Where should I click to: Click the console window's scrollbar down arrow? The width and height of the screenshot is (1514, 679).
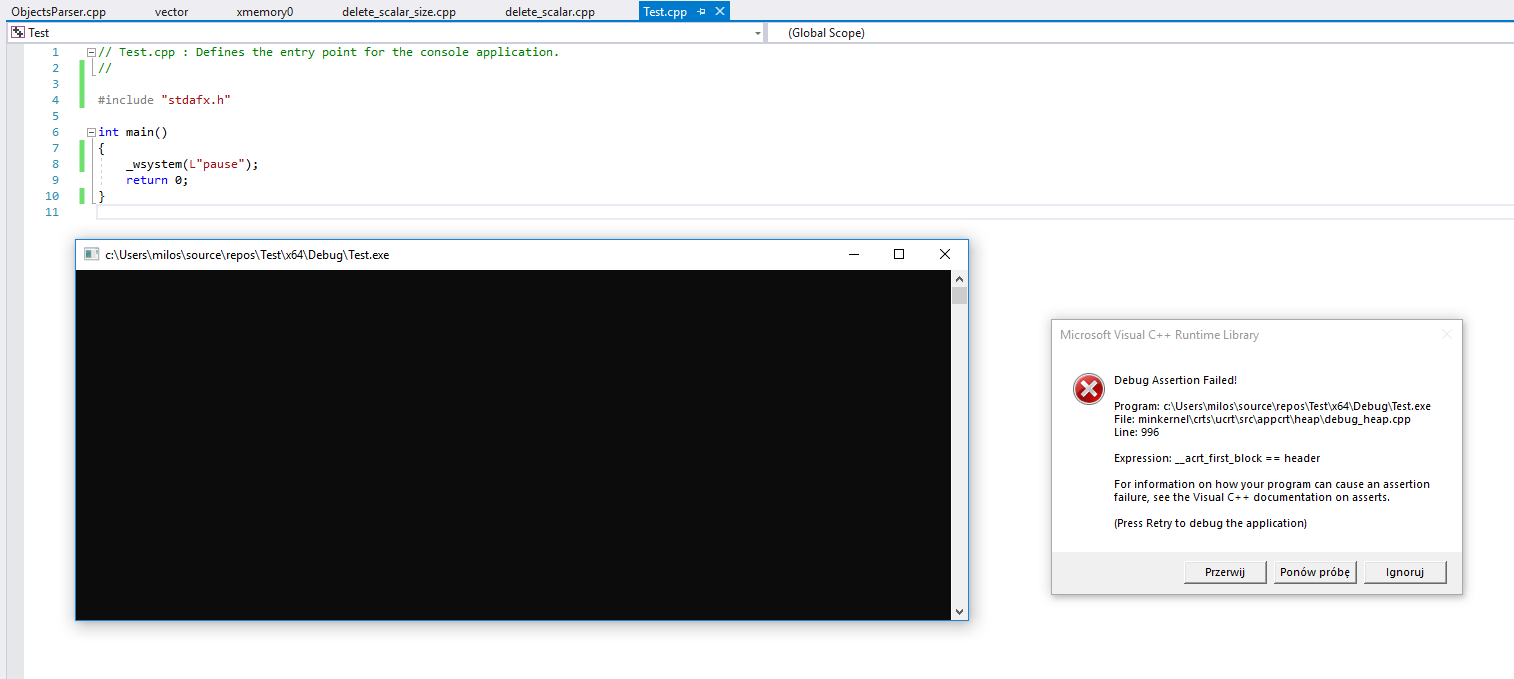click(959, 610)
